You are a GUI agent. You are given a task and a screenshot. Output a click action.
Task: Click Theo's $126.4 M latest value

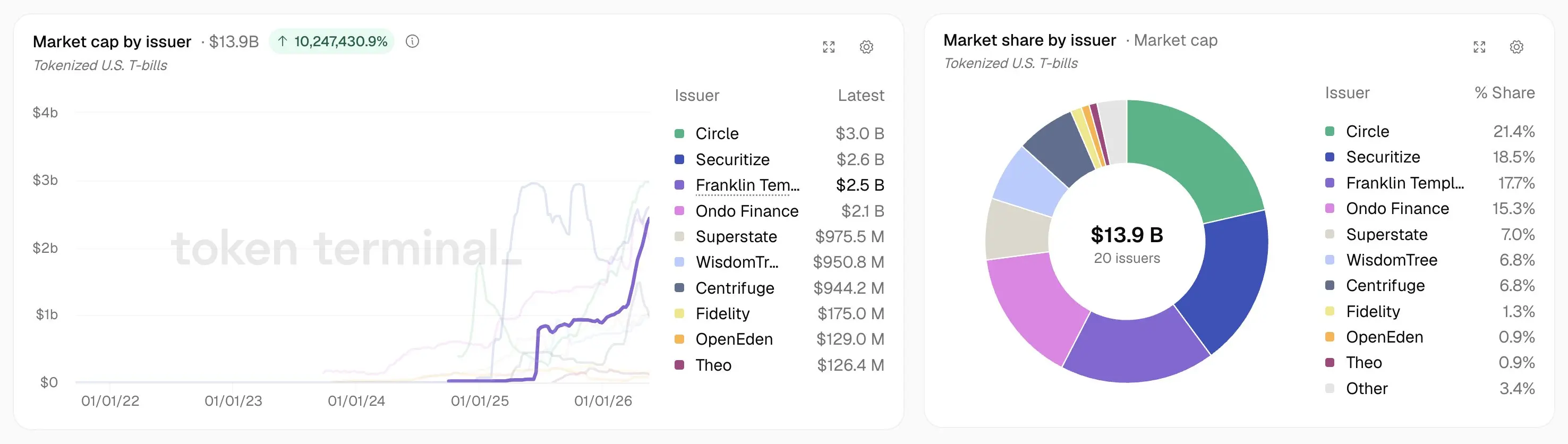tap(850, 365)
